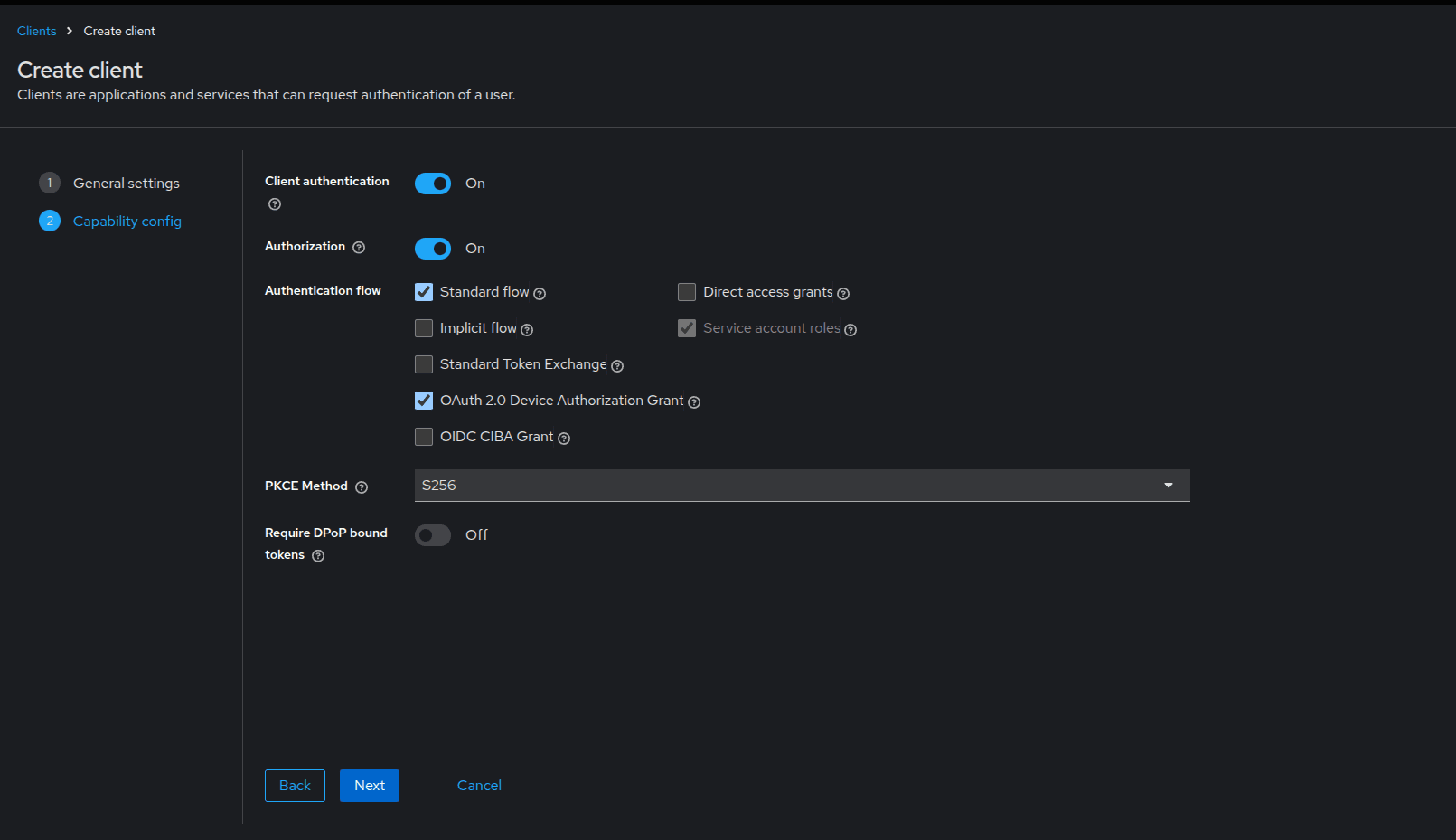Open help for Direct access grants
The image size is (1456, 840).
point(843,293)
